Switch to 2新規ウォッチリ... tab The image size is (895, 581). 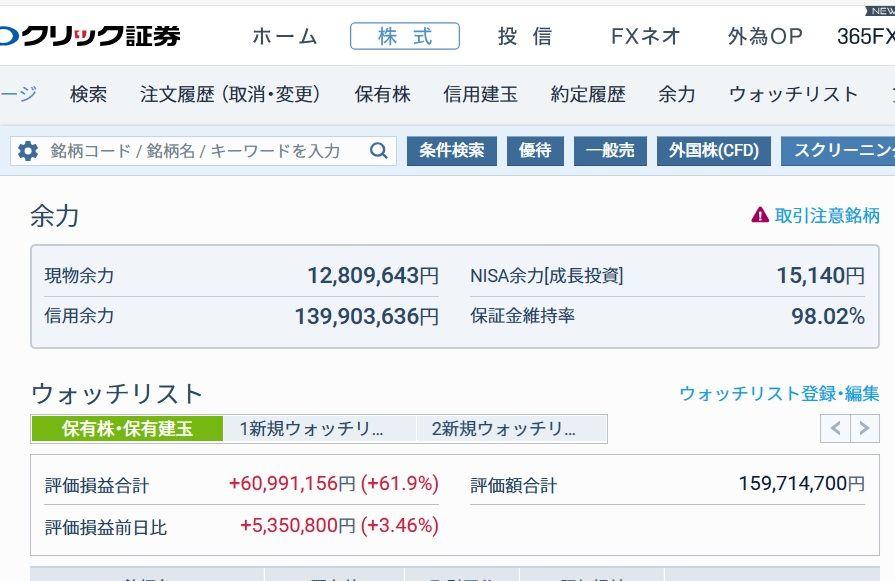tap(504, 429)
